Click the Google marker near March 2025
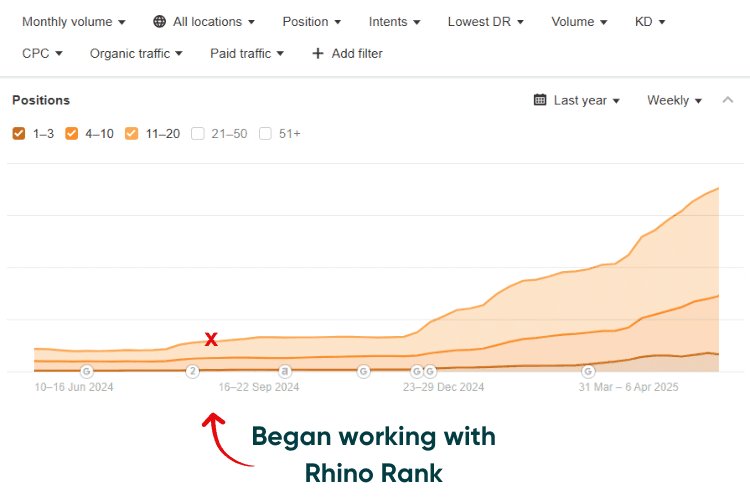Screen dimensions: 750x500 tap(588, 371)
